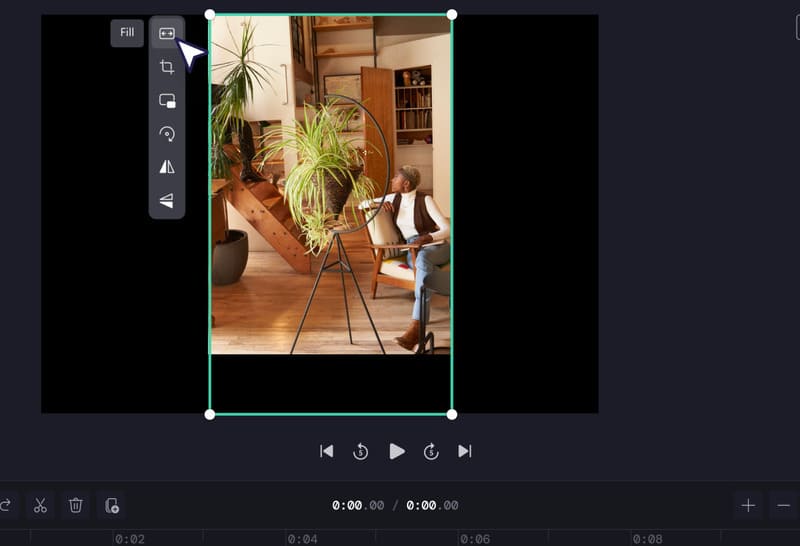Click the top-left corner resize handle
This screenshot has width=800, height=546.
pyautogui.click(x=210, y=15)
